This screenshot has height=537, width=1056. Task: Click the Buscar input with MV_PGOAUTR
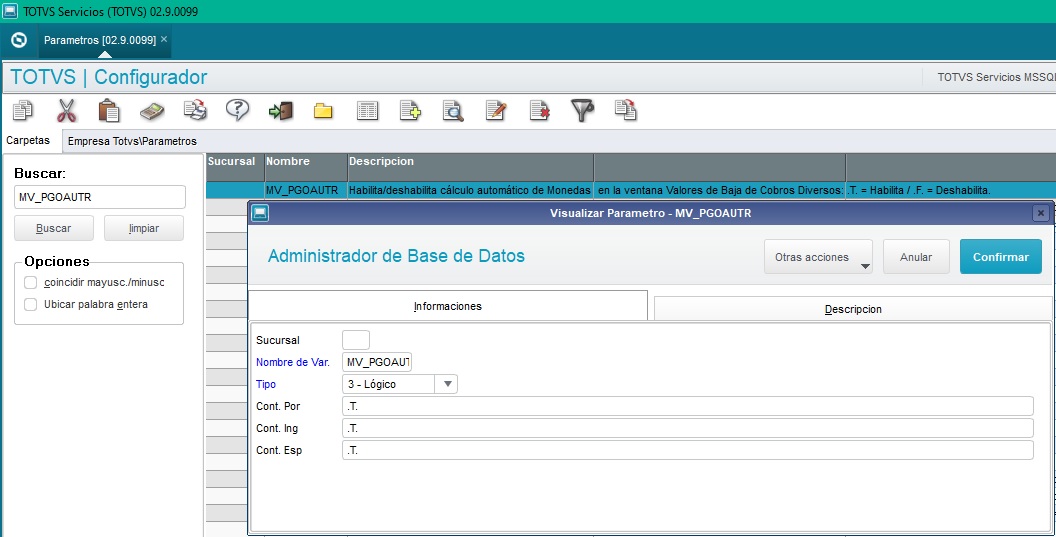coord(100,197)
